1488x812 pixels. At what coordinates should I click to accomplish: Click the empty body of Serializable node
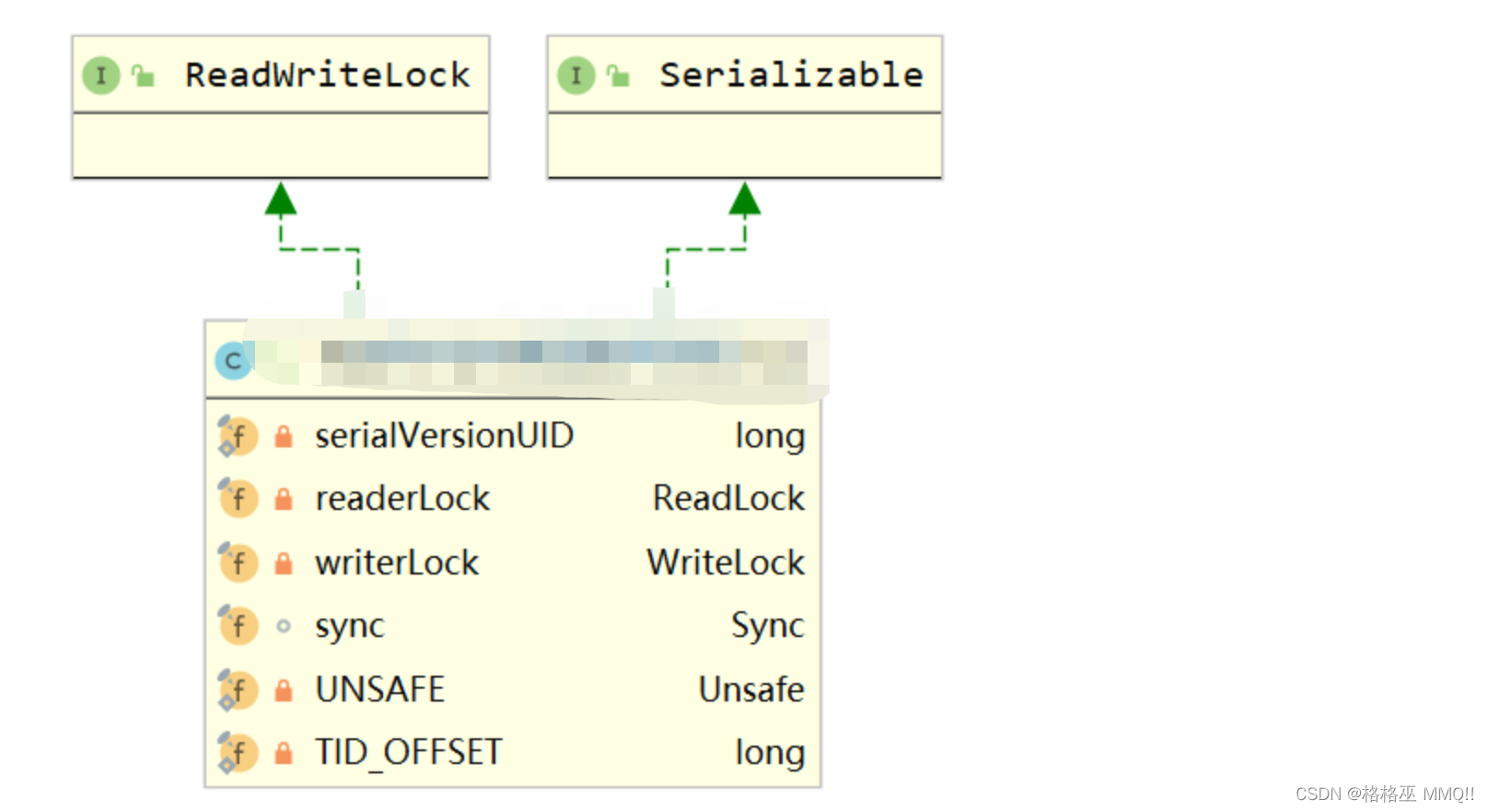(x=745, y=145)
